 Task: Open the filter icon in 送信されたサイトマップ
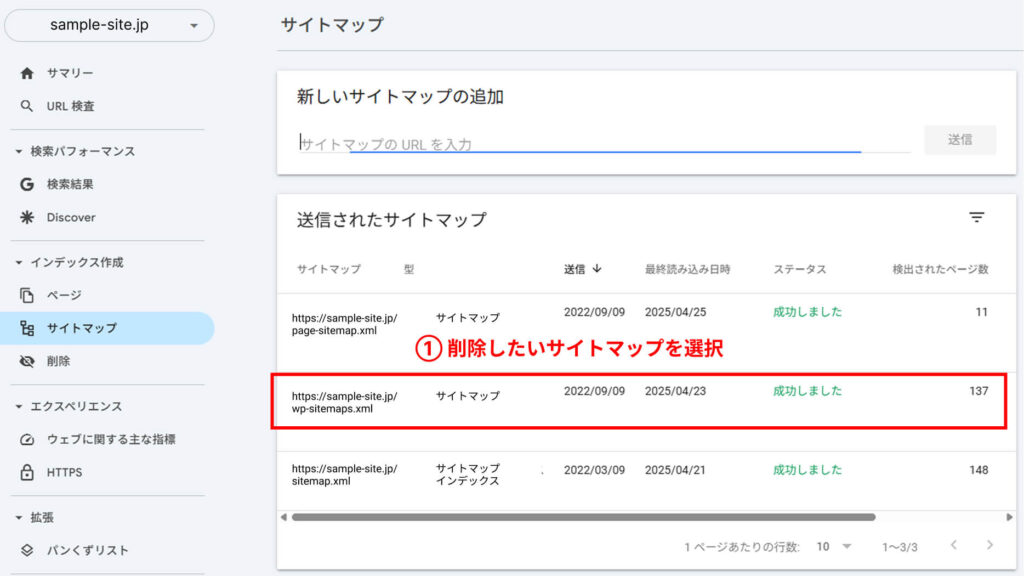pos(976,217)
